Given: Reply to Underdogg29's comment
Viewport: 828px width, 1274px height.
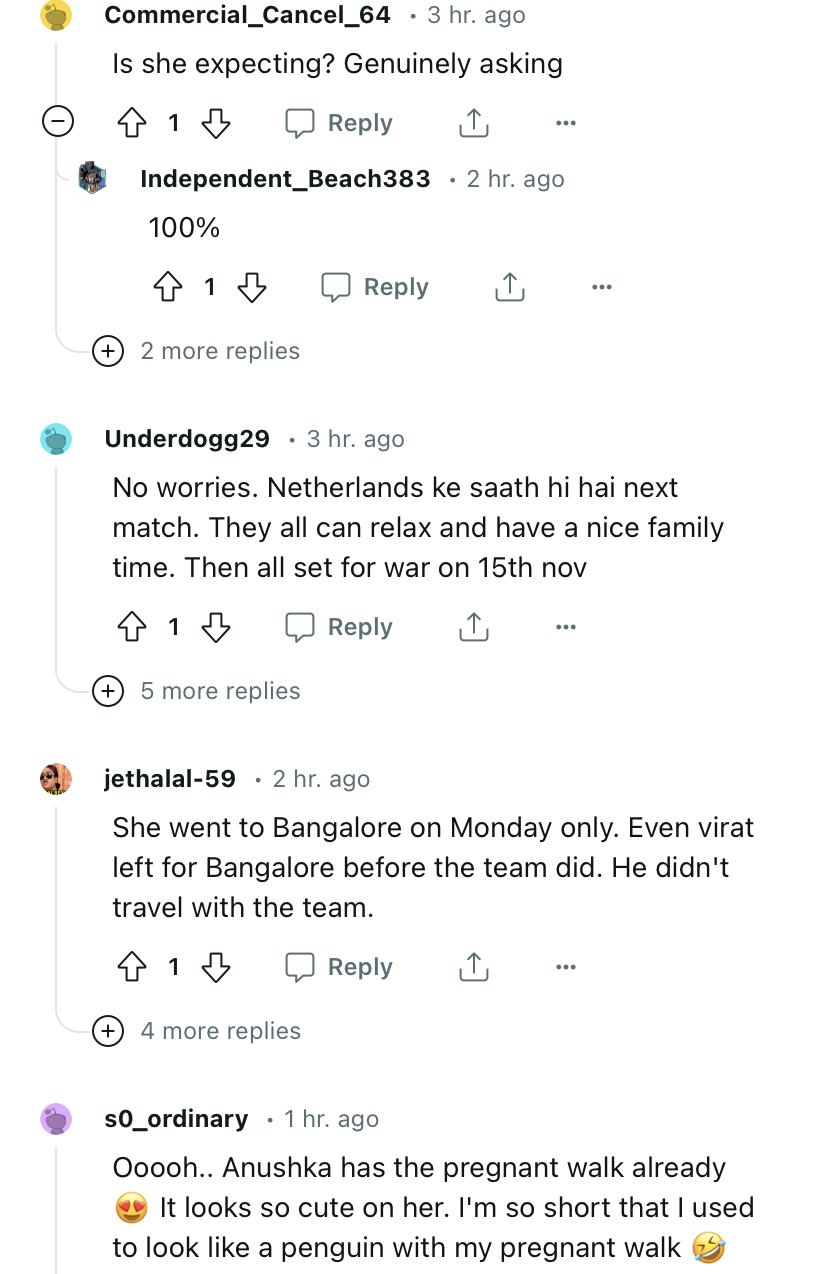Looking at the screenshot, I should pyautogui.click(x=339, y=627).
